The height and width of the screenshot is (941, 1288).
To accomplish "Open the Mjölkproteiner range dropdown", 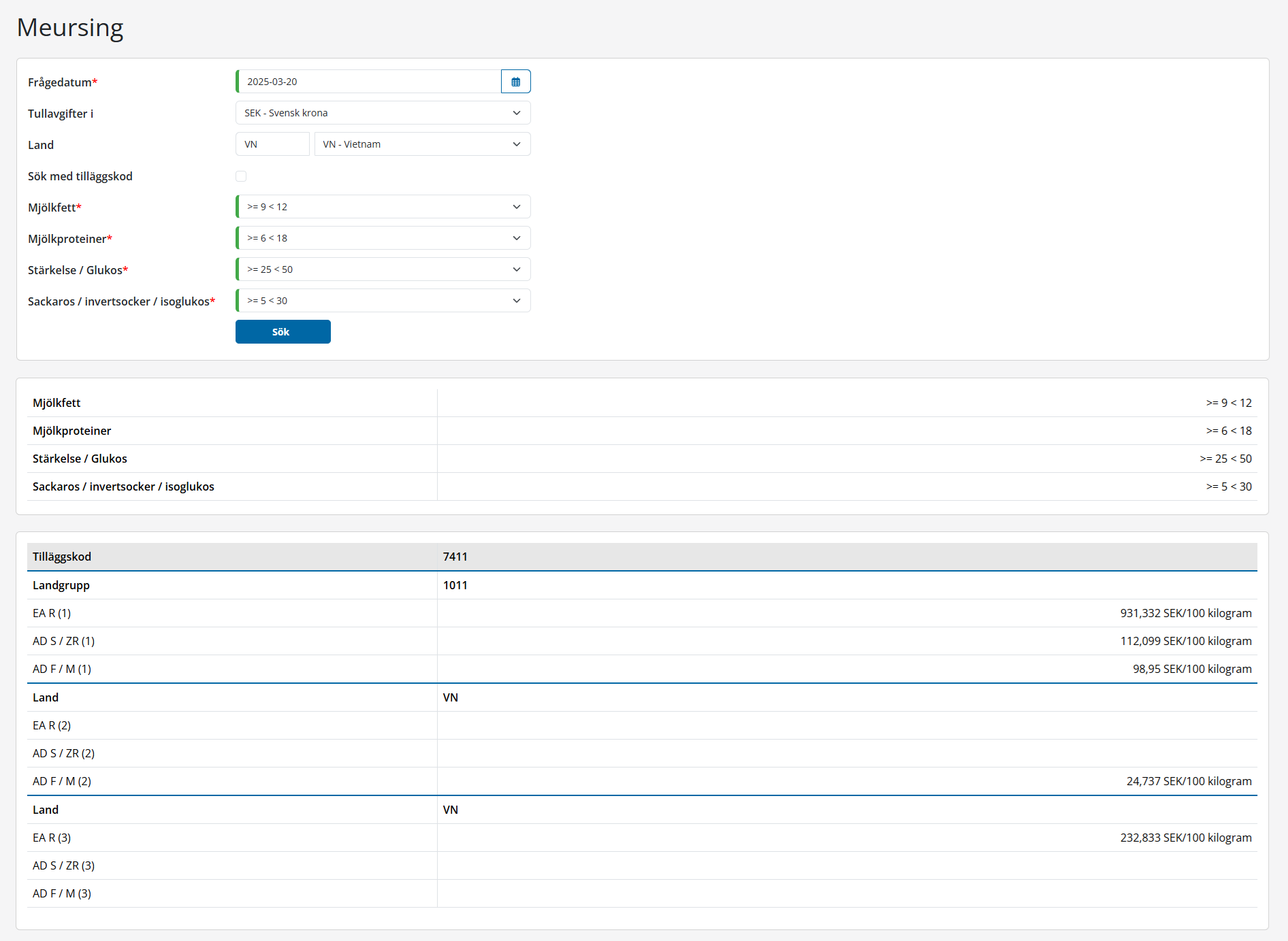I will point(383,238).
